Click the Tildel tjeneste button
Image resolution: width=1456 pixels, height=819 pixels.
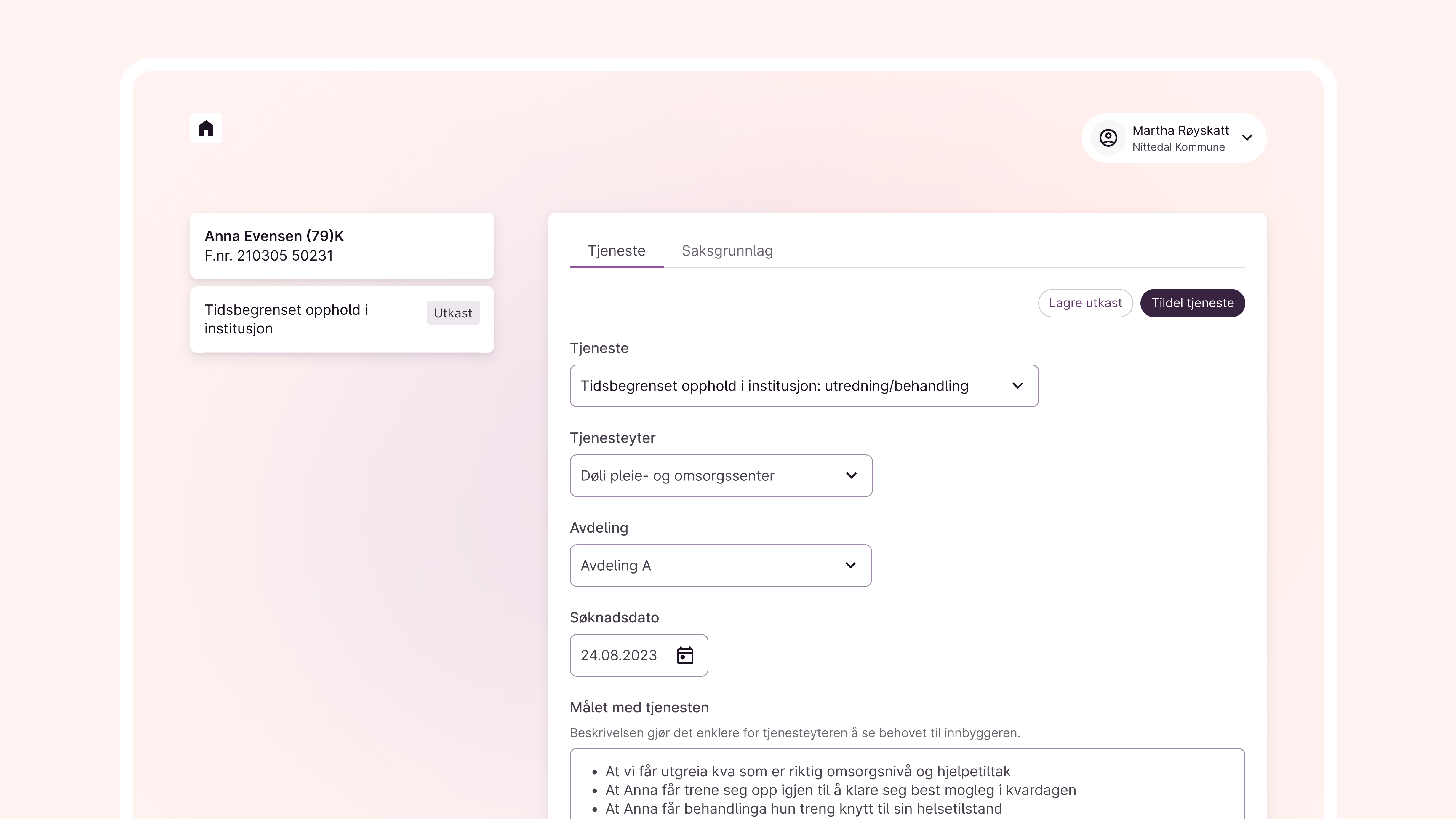click(1193, 303)
